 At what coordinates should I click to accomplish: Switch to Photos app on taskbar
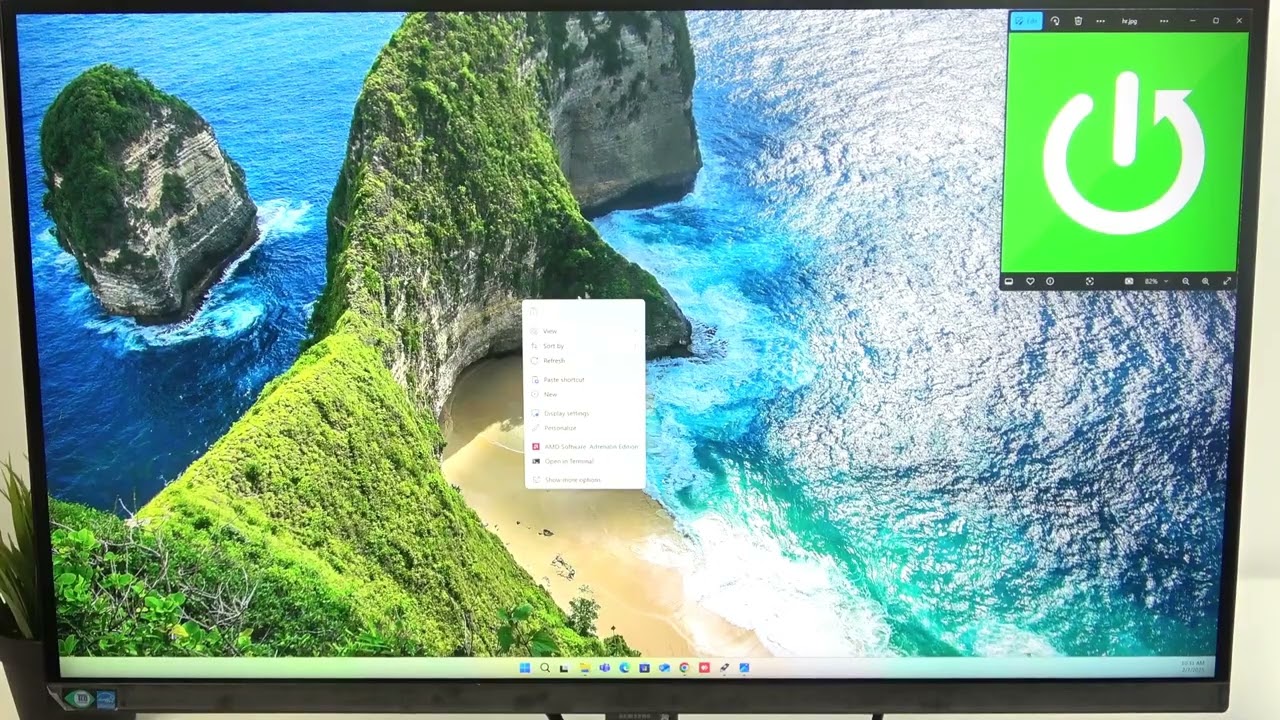click(x=744, y=668)
